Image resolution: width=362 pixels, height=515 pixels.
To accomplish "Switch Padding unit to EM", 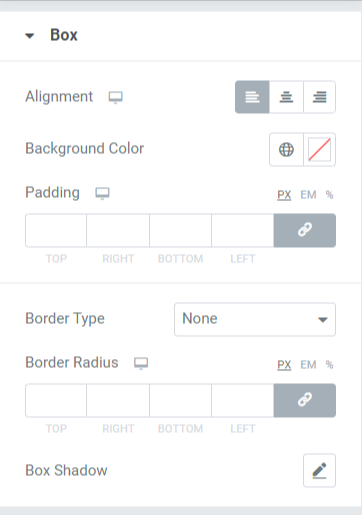I will pyautogui.click(x=308, y=195).
